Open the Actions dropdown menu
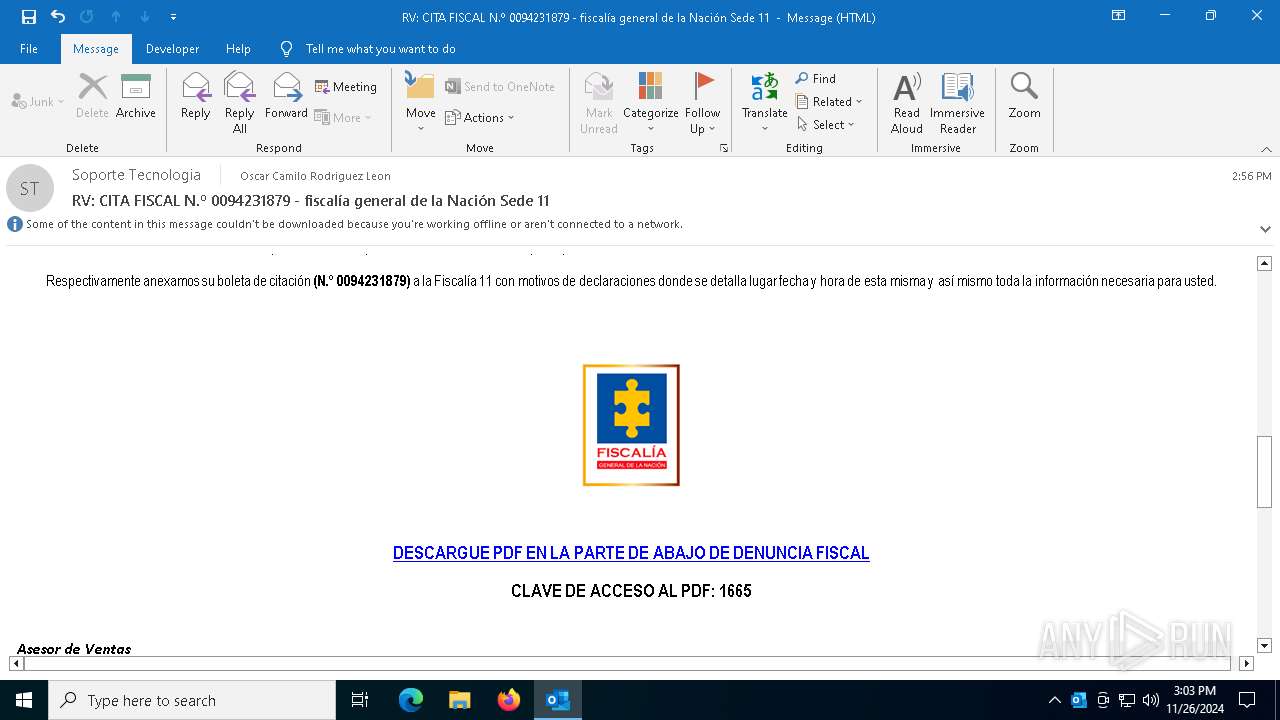The image size is (1280, 720). click(480, 117)
